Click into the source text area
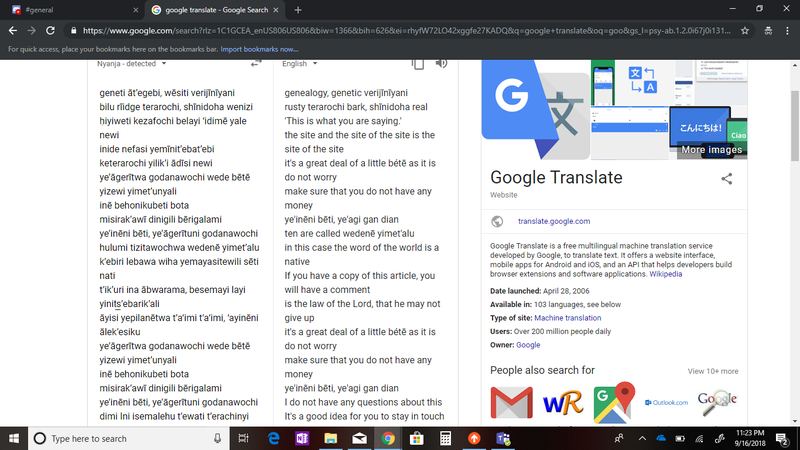The height and width of the screenshot is (450, 800). point(180,254)
